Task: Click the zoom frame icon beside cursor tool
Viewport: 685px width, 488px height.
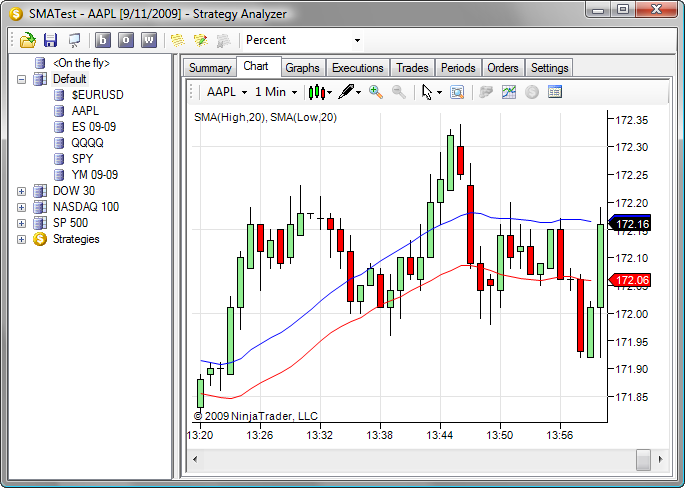Action: (x=457, y=92)
